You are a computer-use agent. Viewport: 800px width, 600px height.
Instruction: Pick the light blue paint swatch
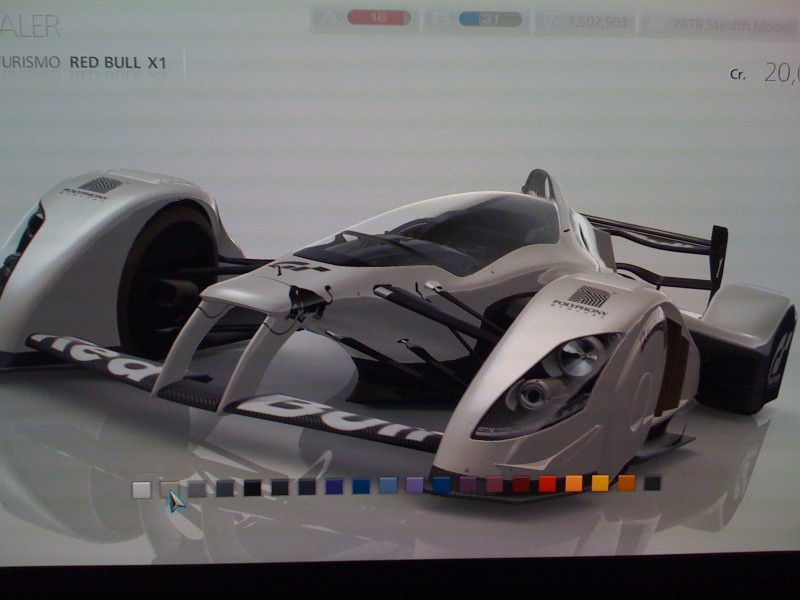coord(388,485)
